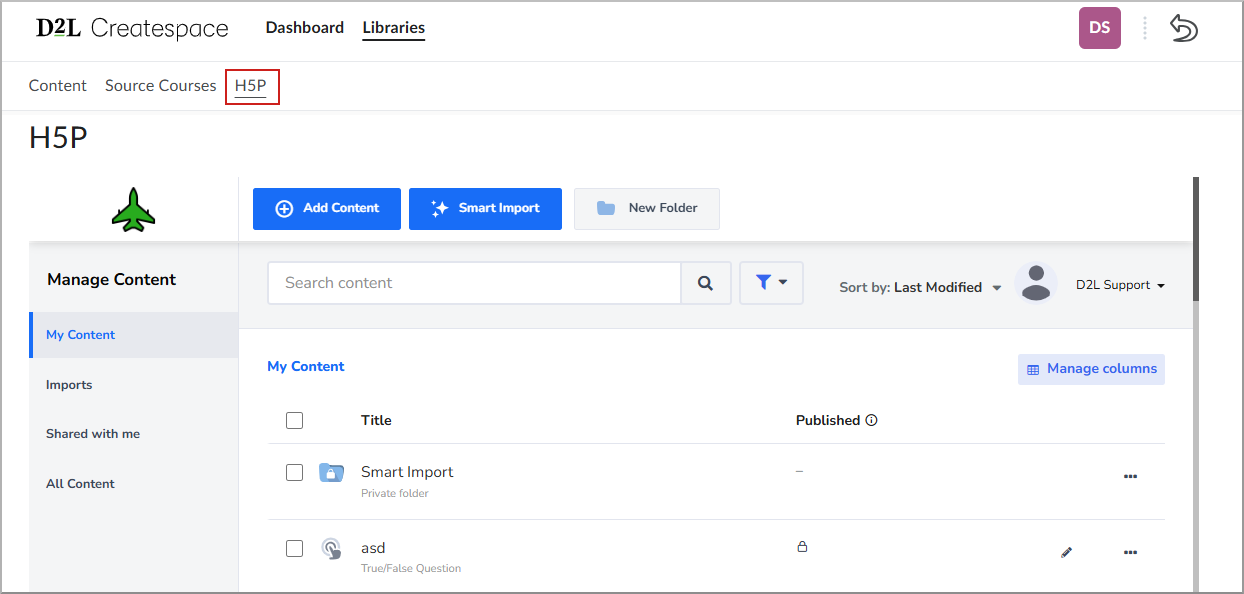The width and height of the screenshot is (1244, 594).
Task: Open the Content sub-tab
Action: tap(58, 86)
